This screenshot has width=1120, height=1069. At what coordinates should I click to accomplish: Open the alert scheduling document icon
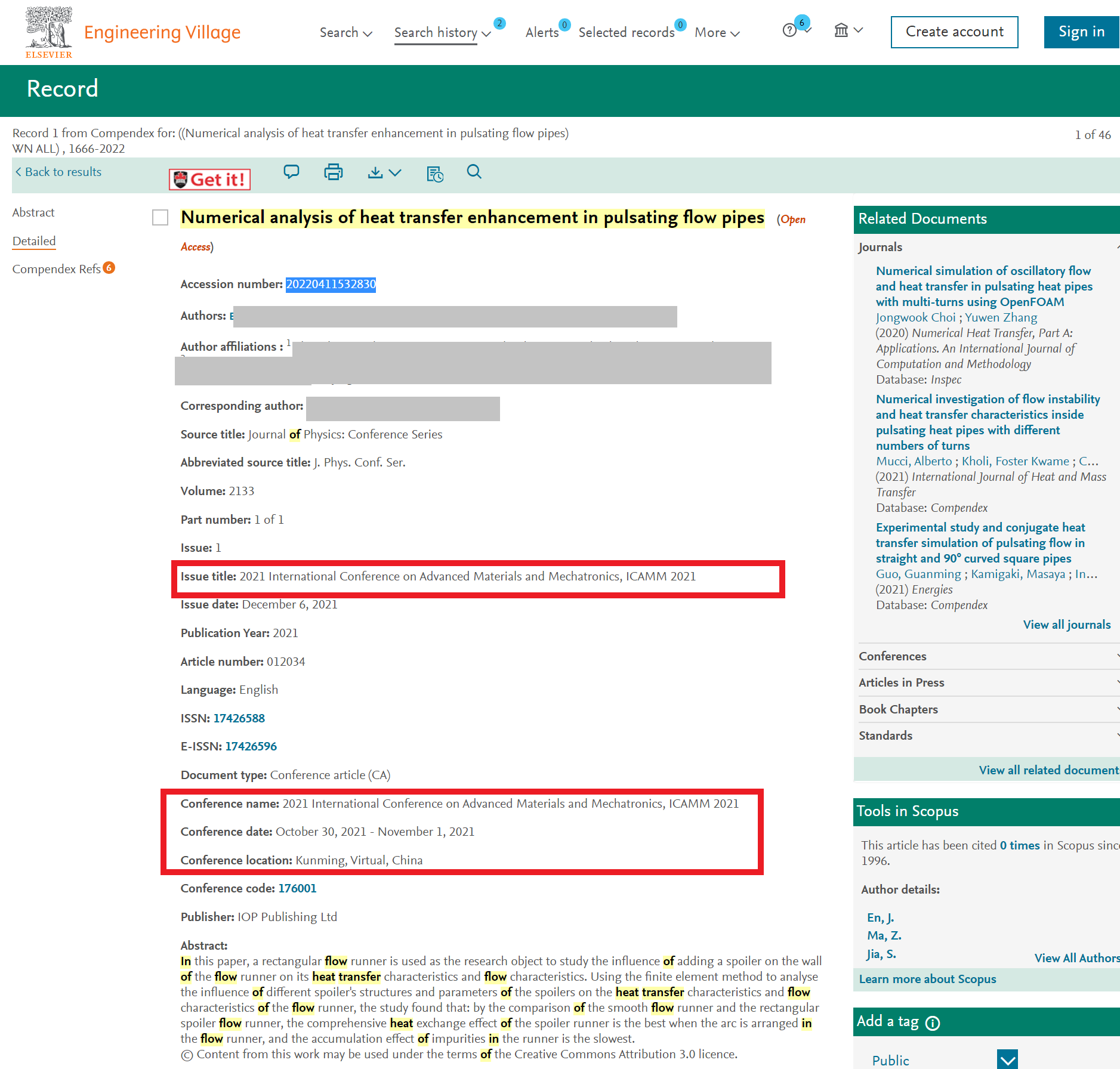pyautogui.click(x=435, y=174)
